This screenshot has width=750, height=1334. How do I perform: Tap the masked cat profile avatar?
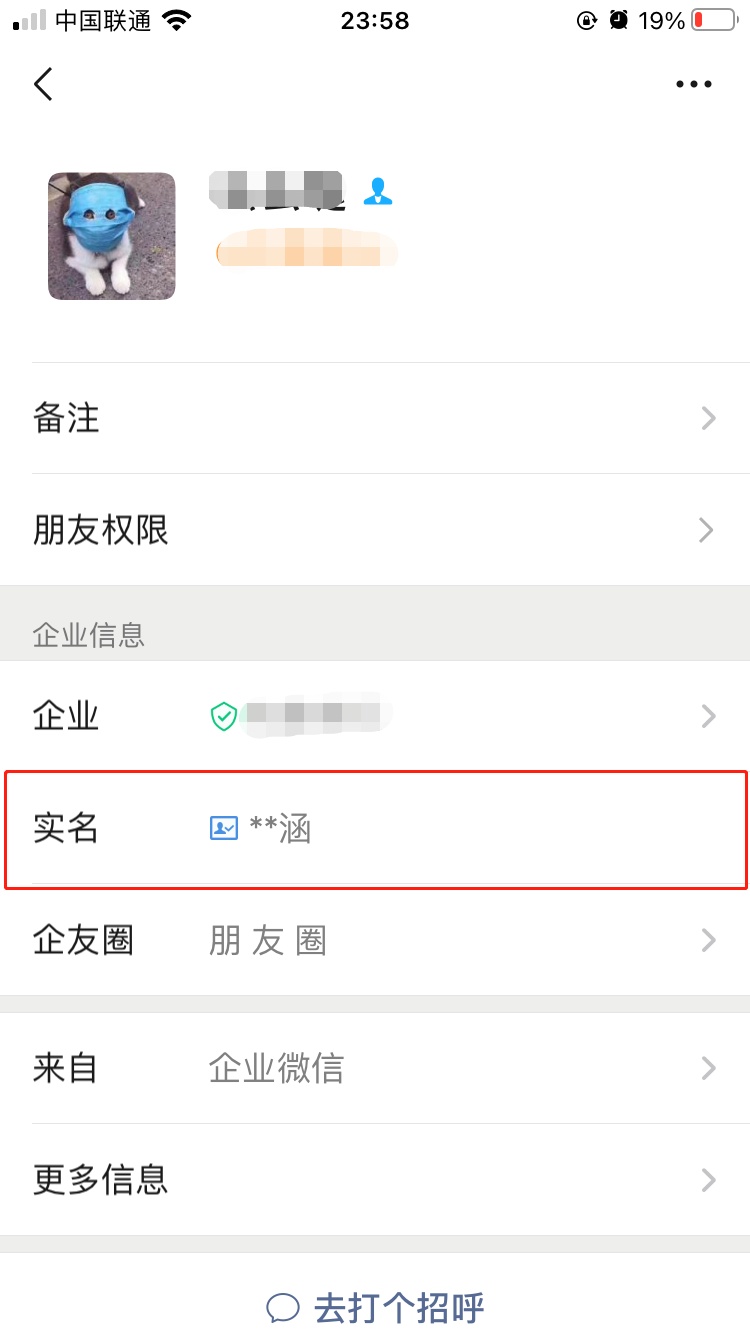coord(112,236)
